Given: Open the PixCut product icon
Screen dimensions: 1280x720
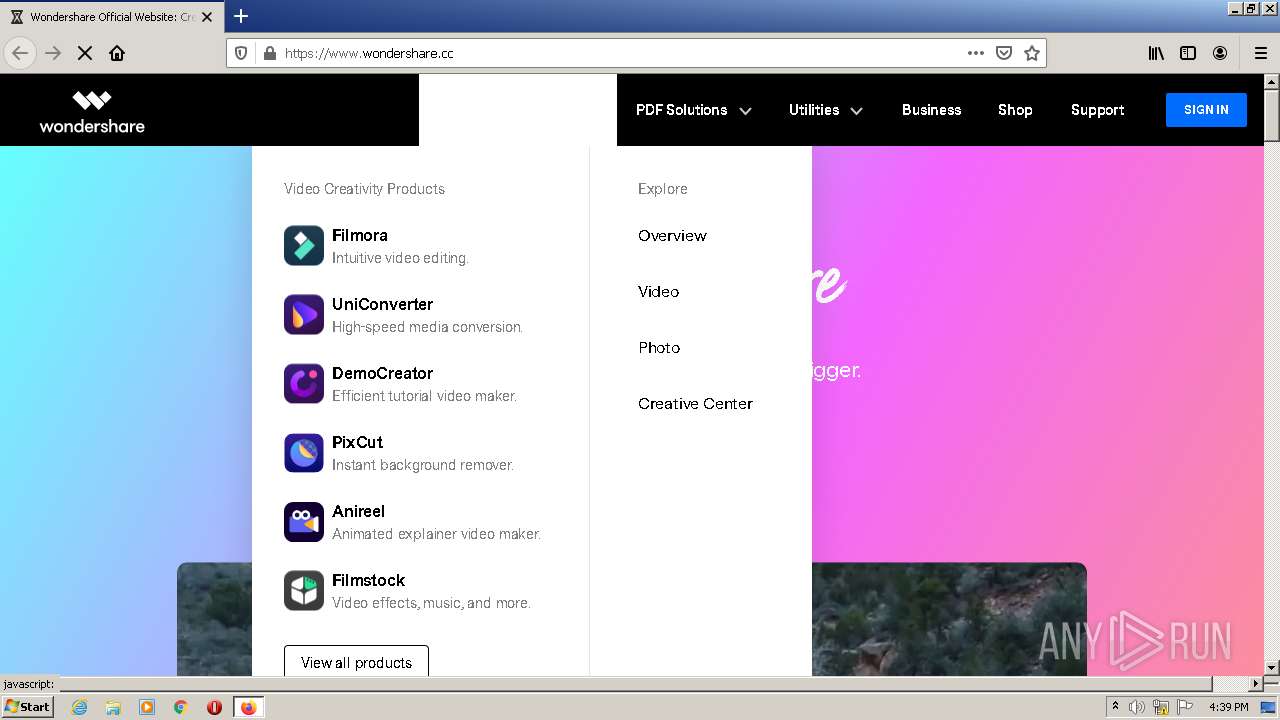Looking at the screenshot, I should pyautogui.click(x=304, y=453).
